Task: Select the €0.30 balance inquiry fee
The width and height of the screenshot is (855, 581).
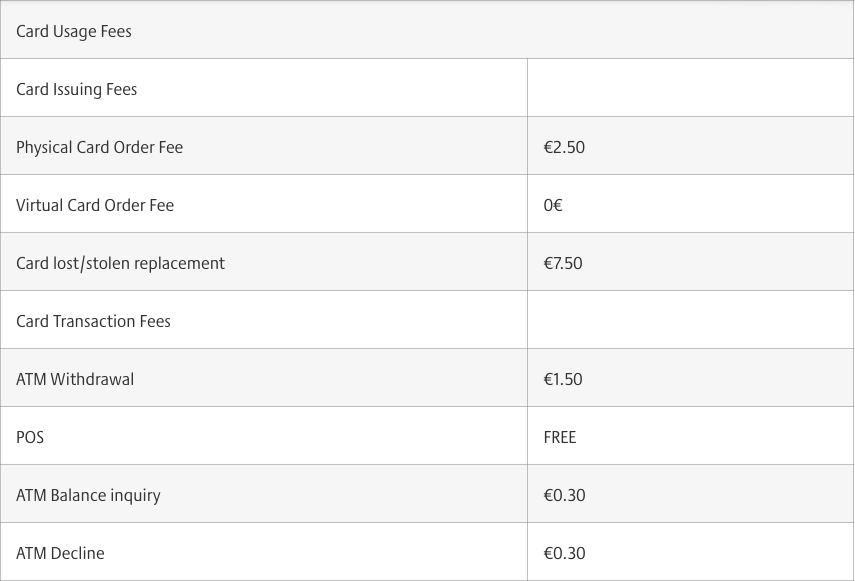Action: coord(564,495)
